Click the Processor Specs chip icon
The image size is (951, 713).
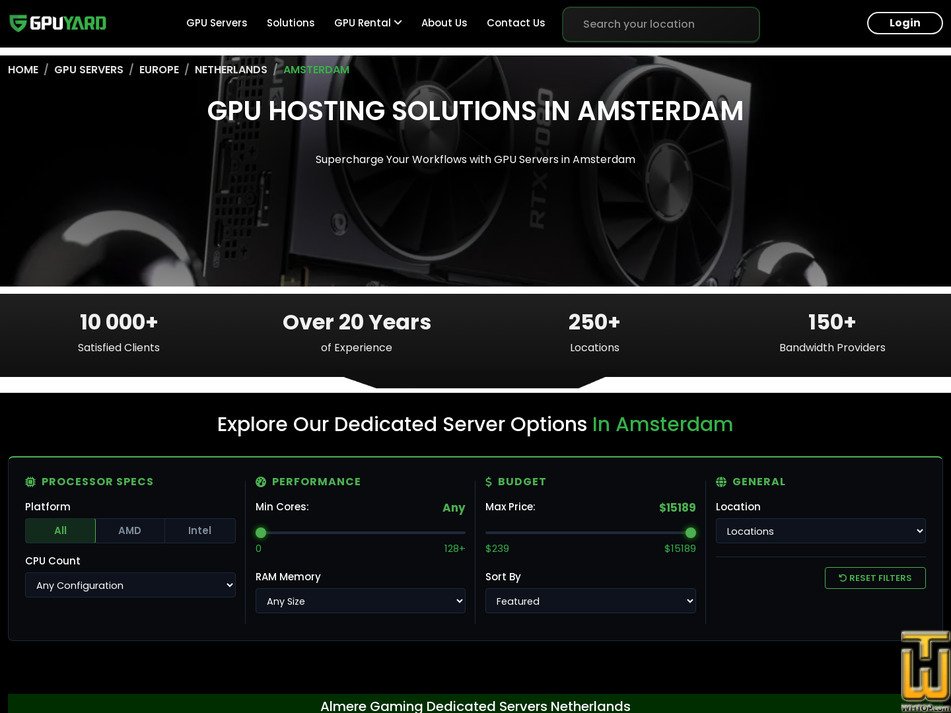point(30,482)
